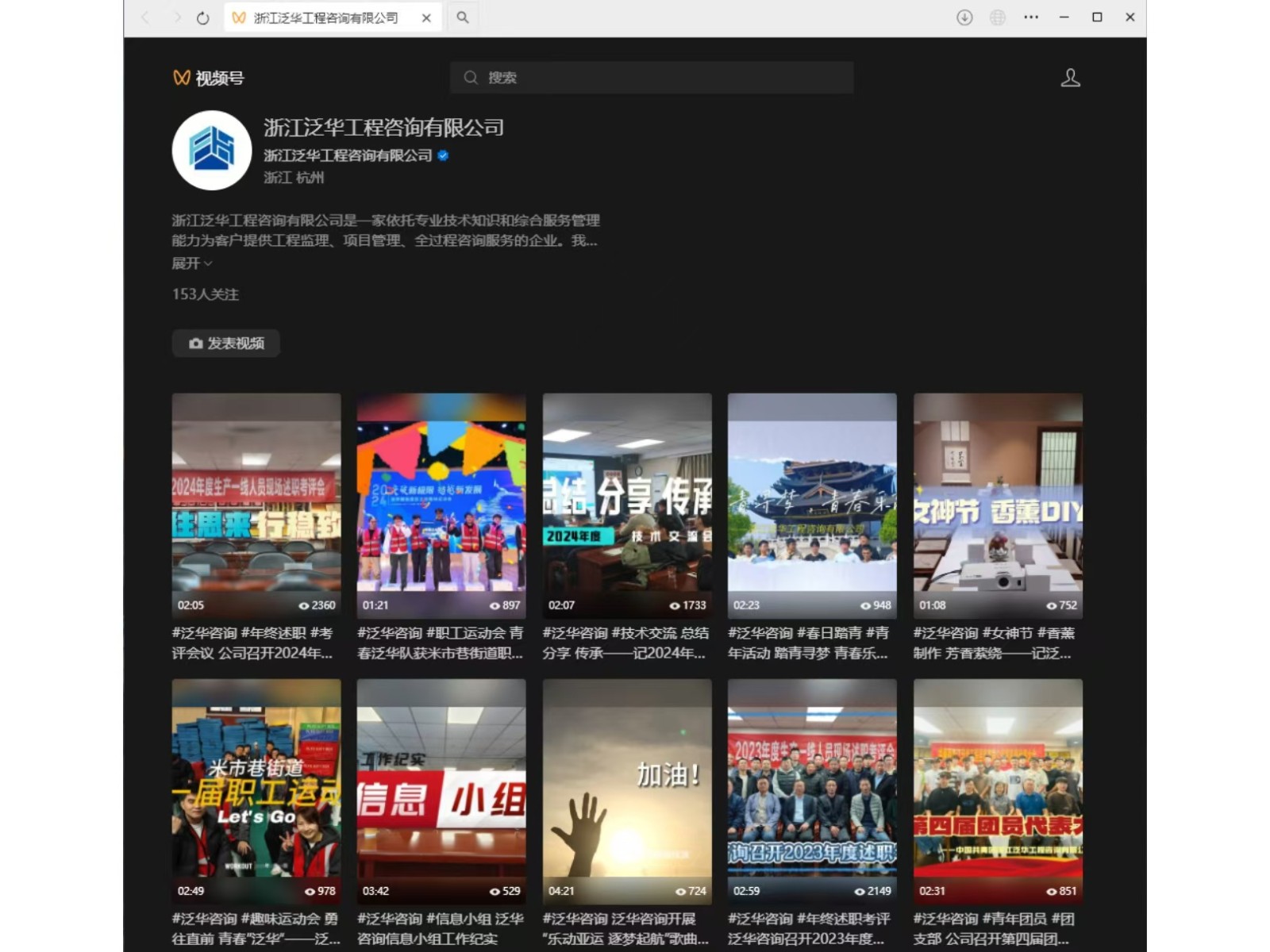Click the 视频号 logo
1270x952 pixels.
tap(209, 78)
